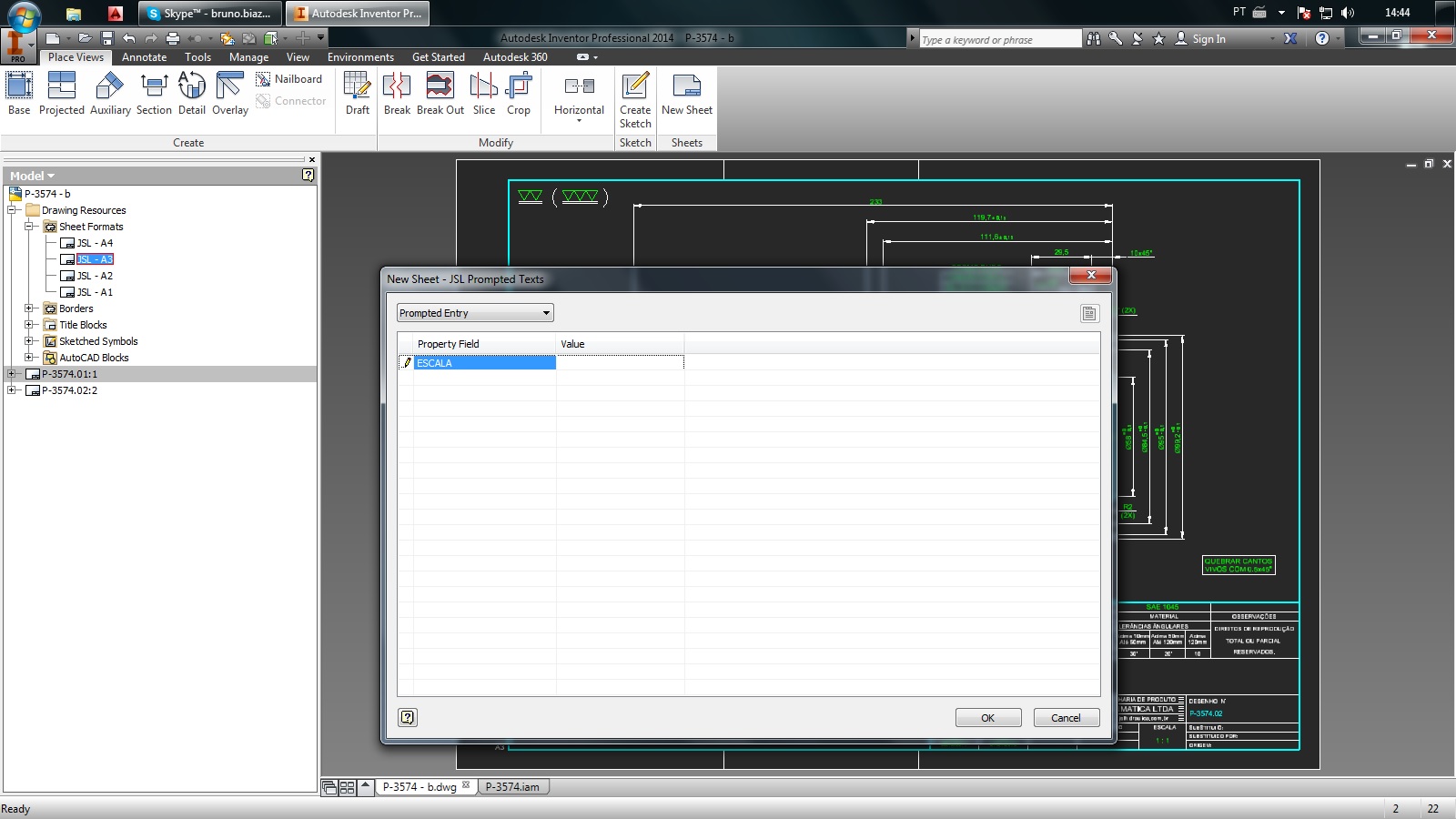
Task: Expand the Title Blocks node
Action: 29,325
